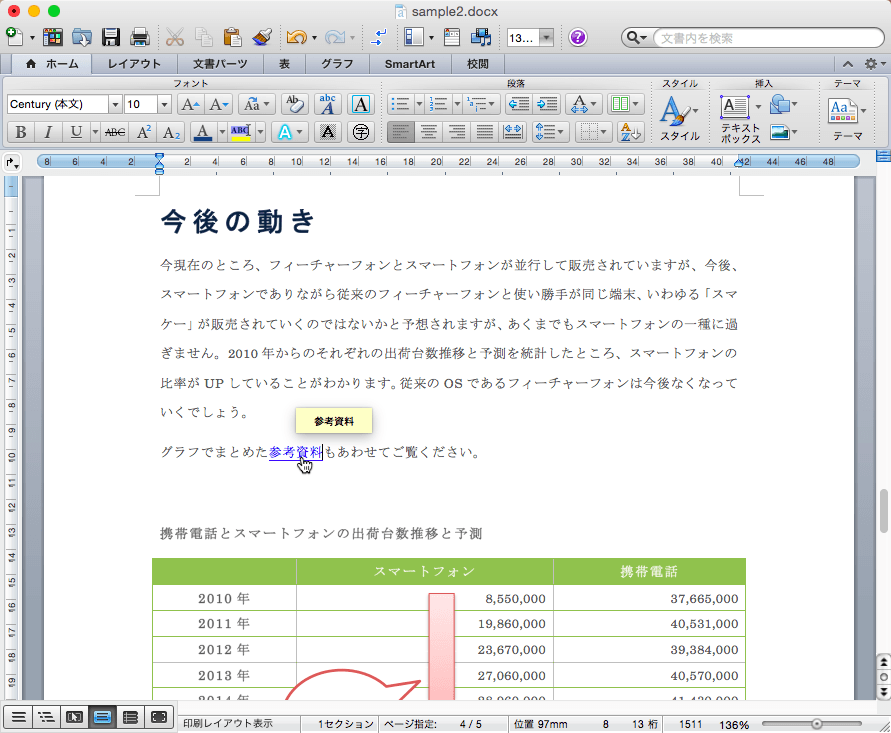Increase paragraph indent
The height and width of the screenshot is (733, 891).
547,104
